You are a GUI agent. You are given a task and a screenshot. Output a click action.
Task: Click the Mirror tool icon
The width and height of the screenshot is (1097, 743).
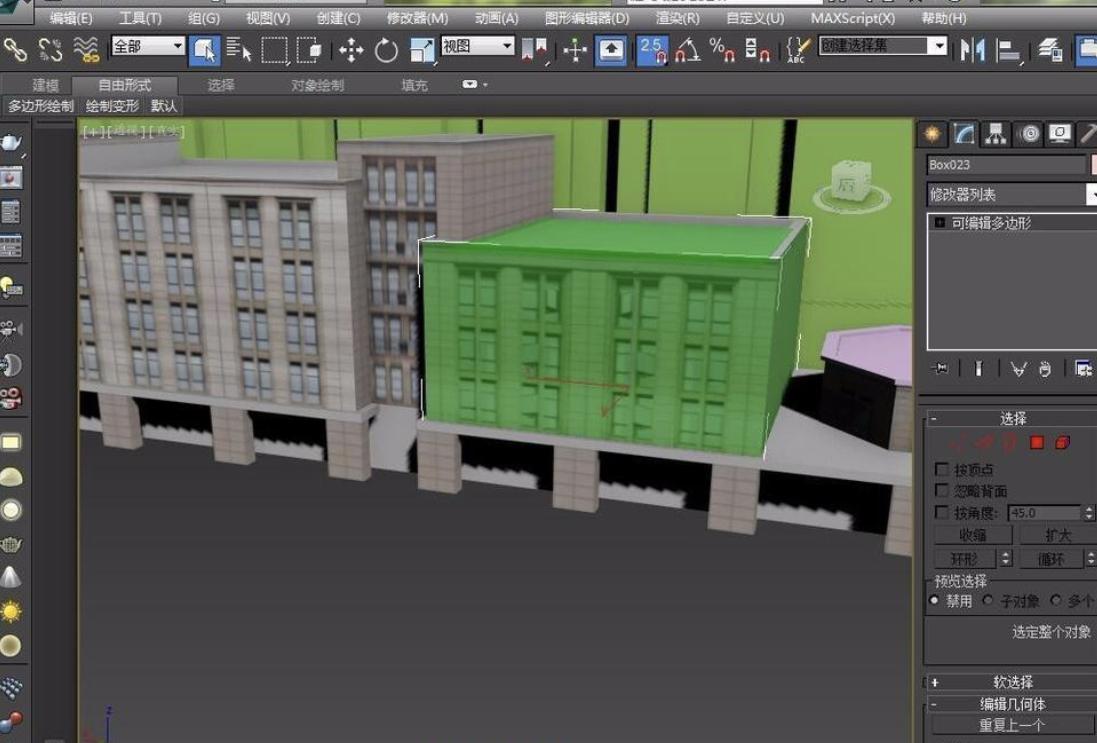click(x=972, y=49)
